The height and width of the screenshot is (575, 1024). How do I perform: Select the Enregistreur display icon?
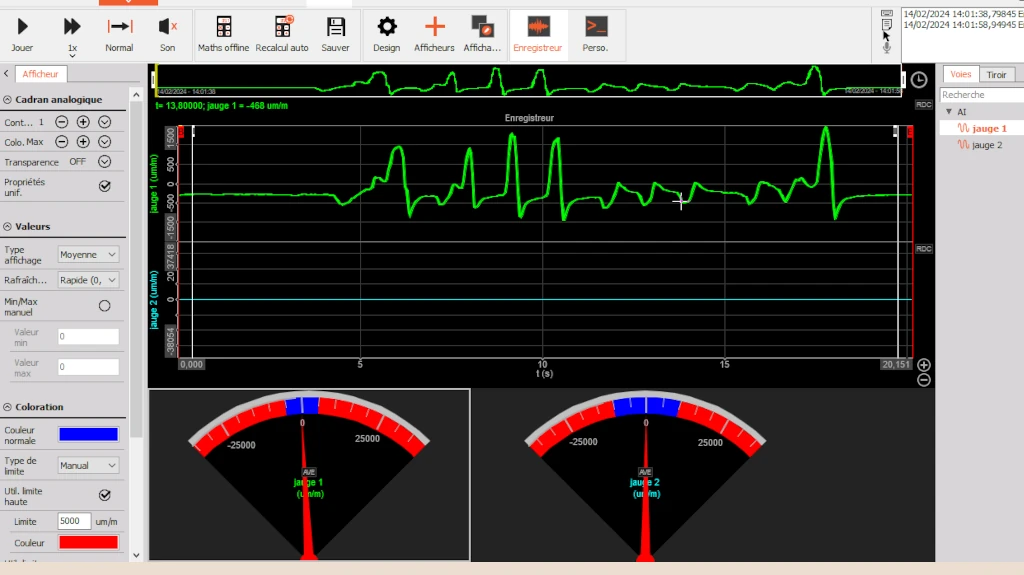538,28
